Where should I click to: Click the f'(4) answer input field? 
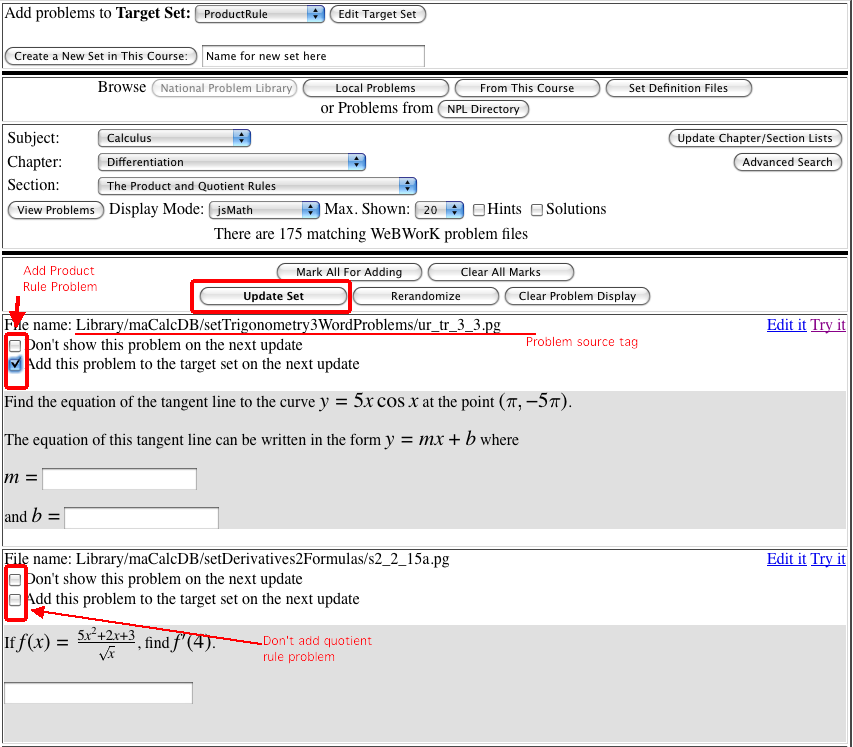(x=98, y=693)
